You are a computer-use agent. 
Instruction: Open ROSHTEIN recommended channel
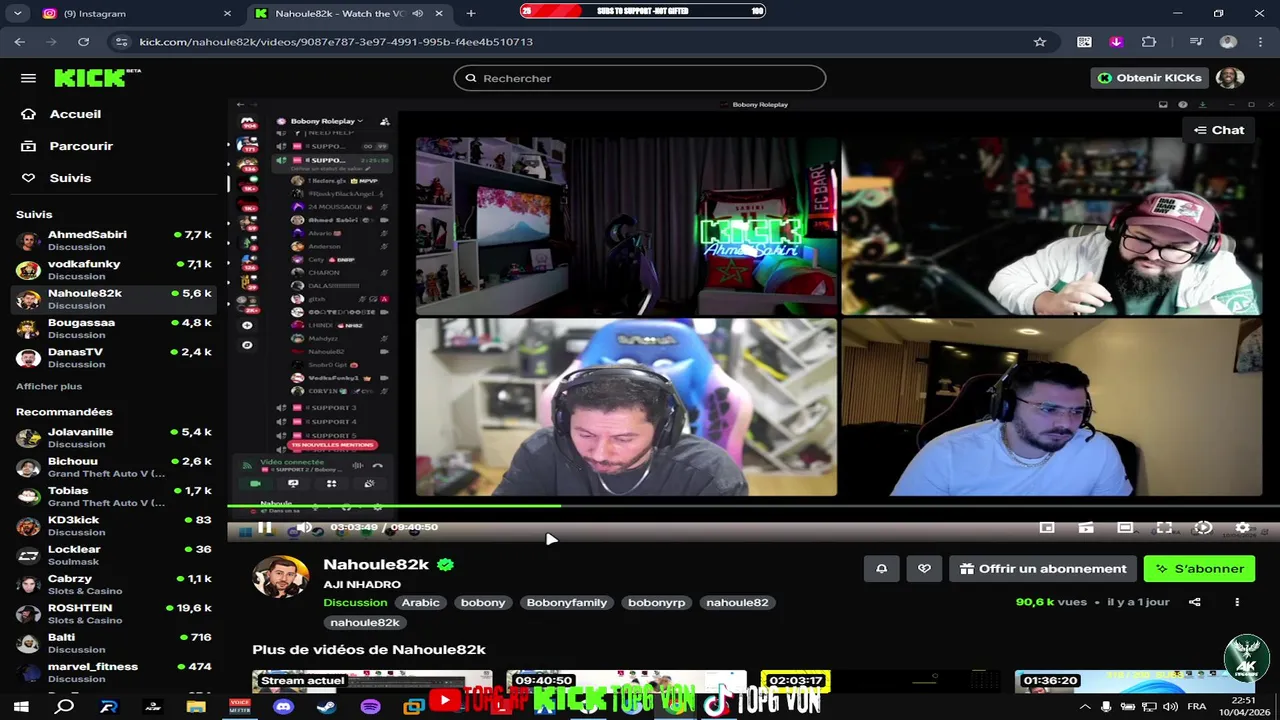point(114,613)
